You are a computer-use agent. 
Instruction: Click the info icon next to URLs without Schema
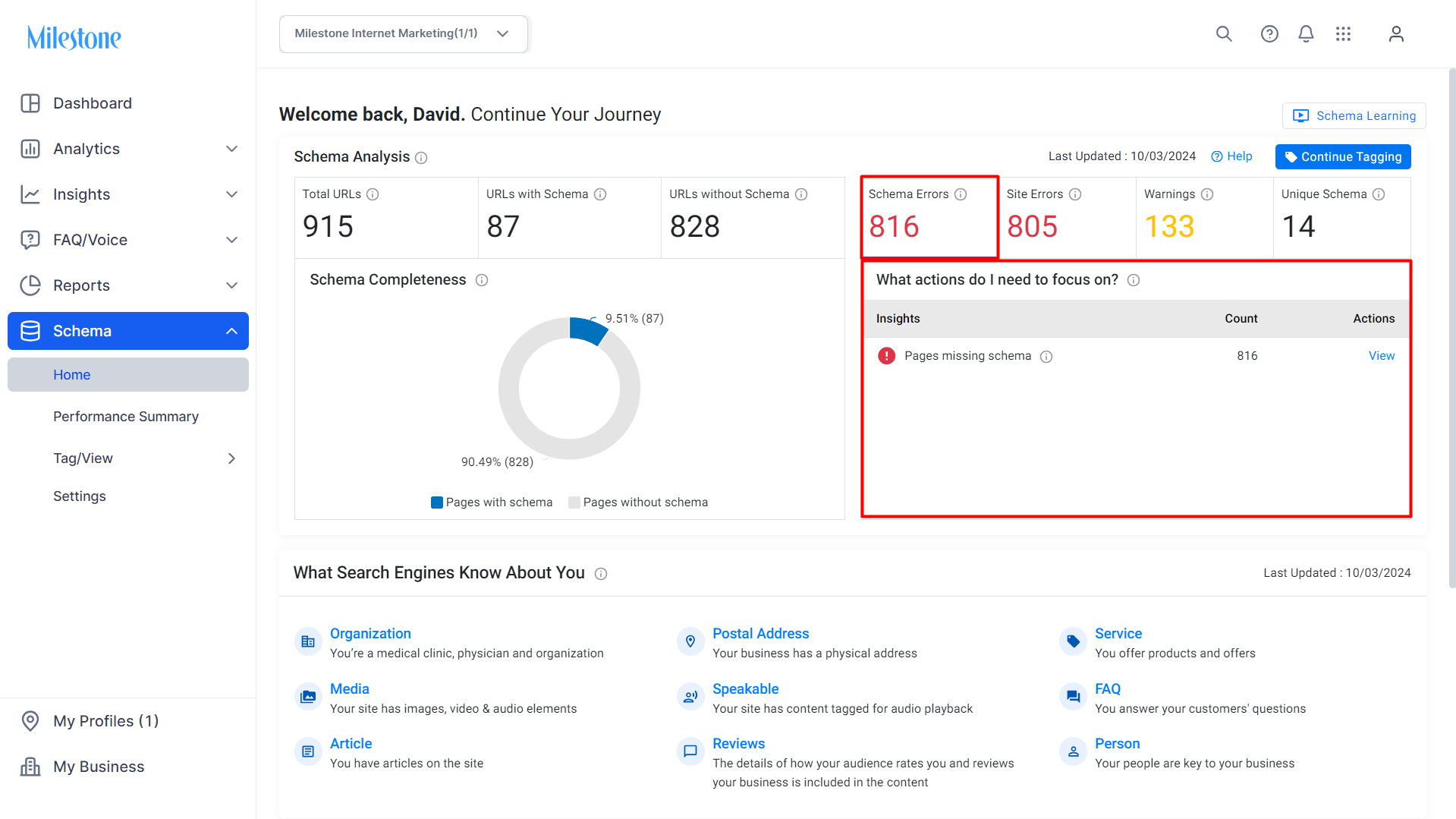[x=801, y=194]
